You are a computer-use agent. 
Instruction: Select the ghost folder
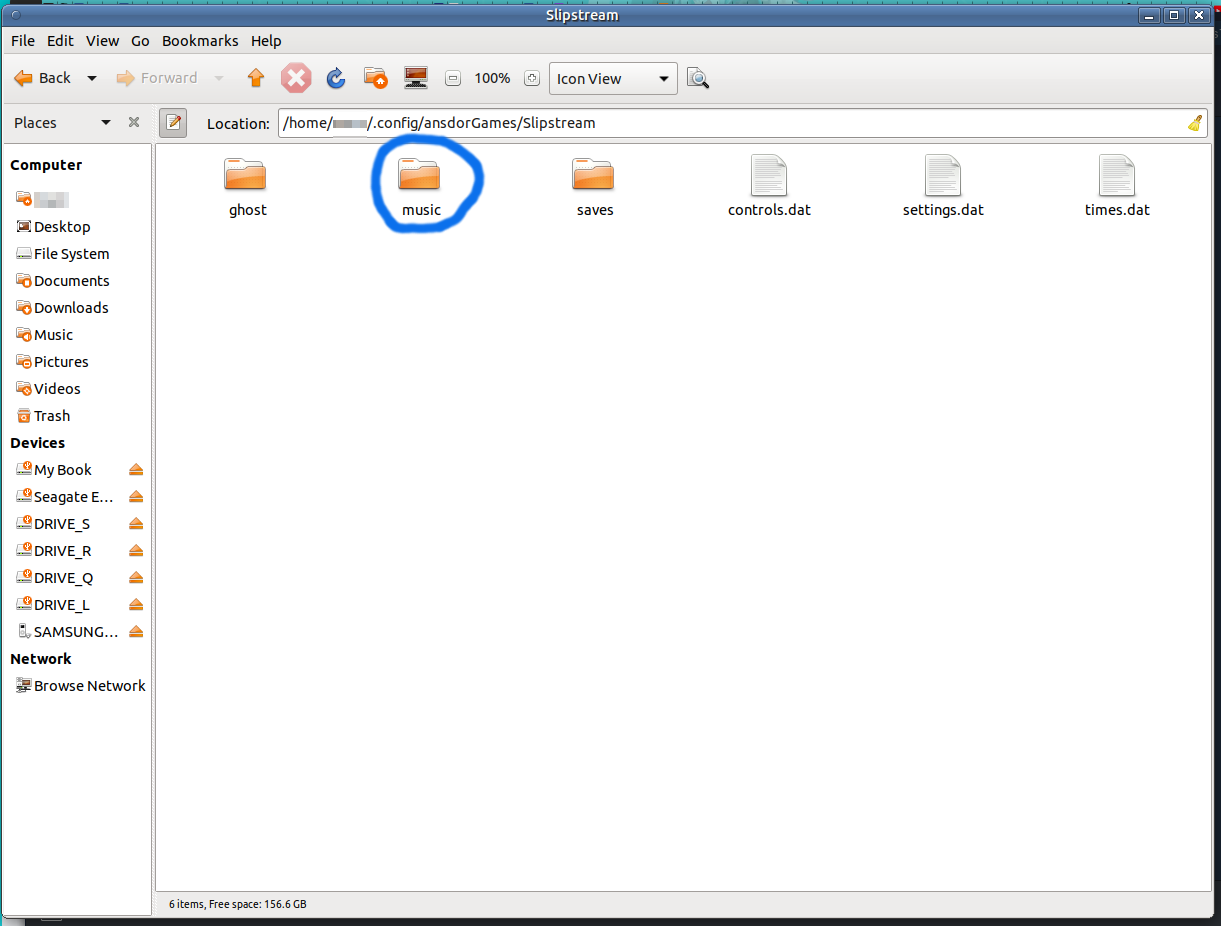[247, 188]
